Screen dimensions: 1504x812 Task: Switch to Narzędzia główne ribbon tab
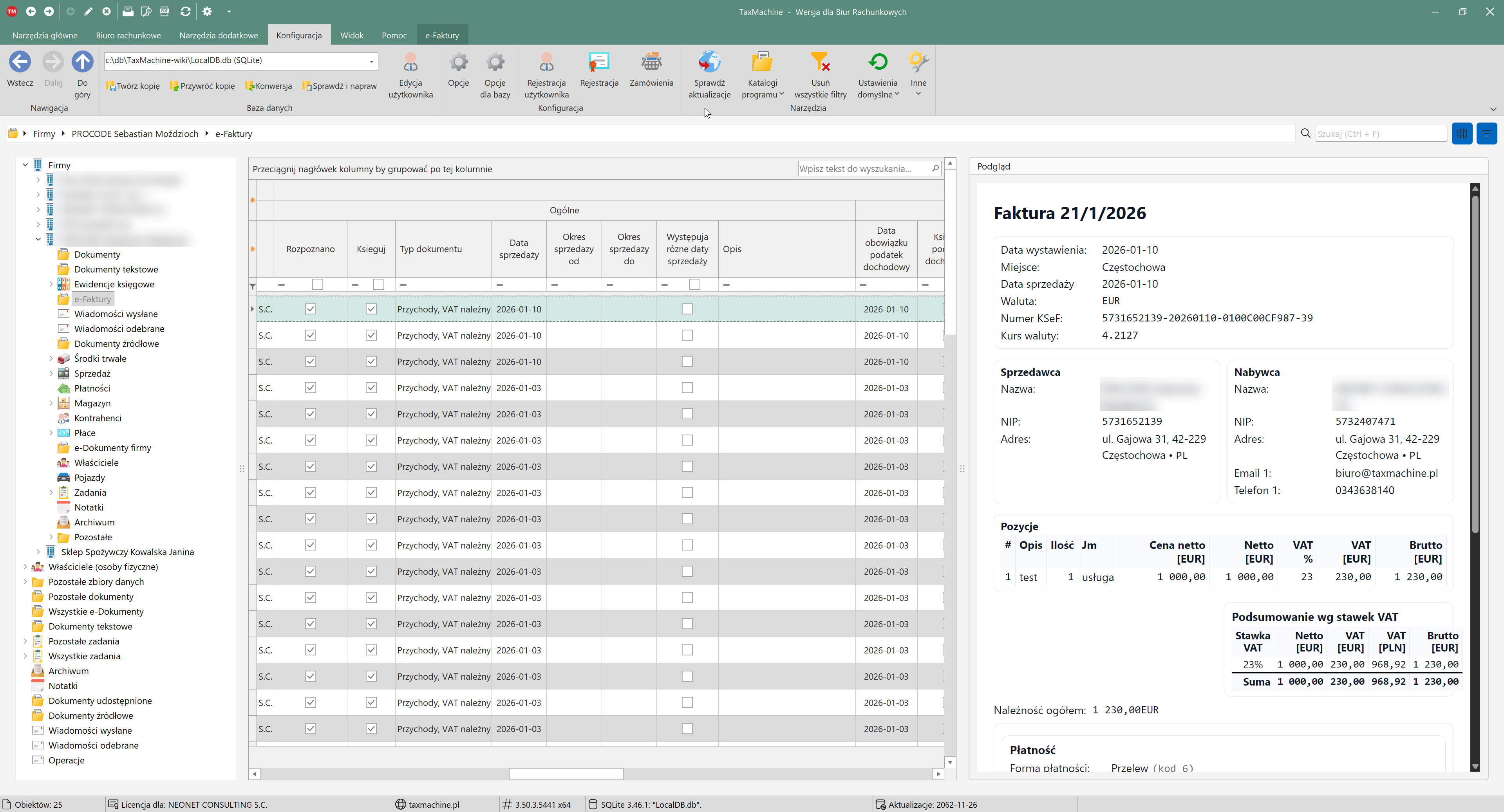(44, 35)
